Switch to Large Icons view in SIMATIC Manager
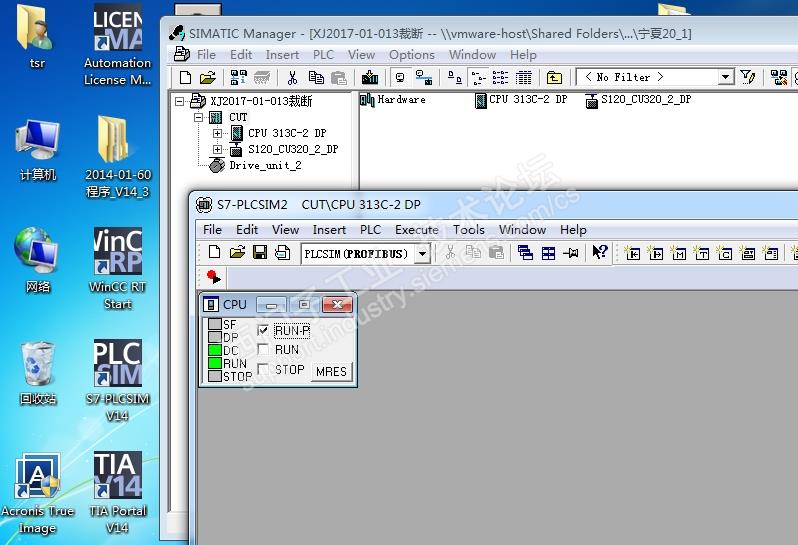This screenshot has height=545, width=798. click(x=454, y=77)
